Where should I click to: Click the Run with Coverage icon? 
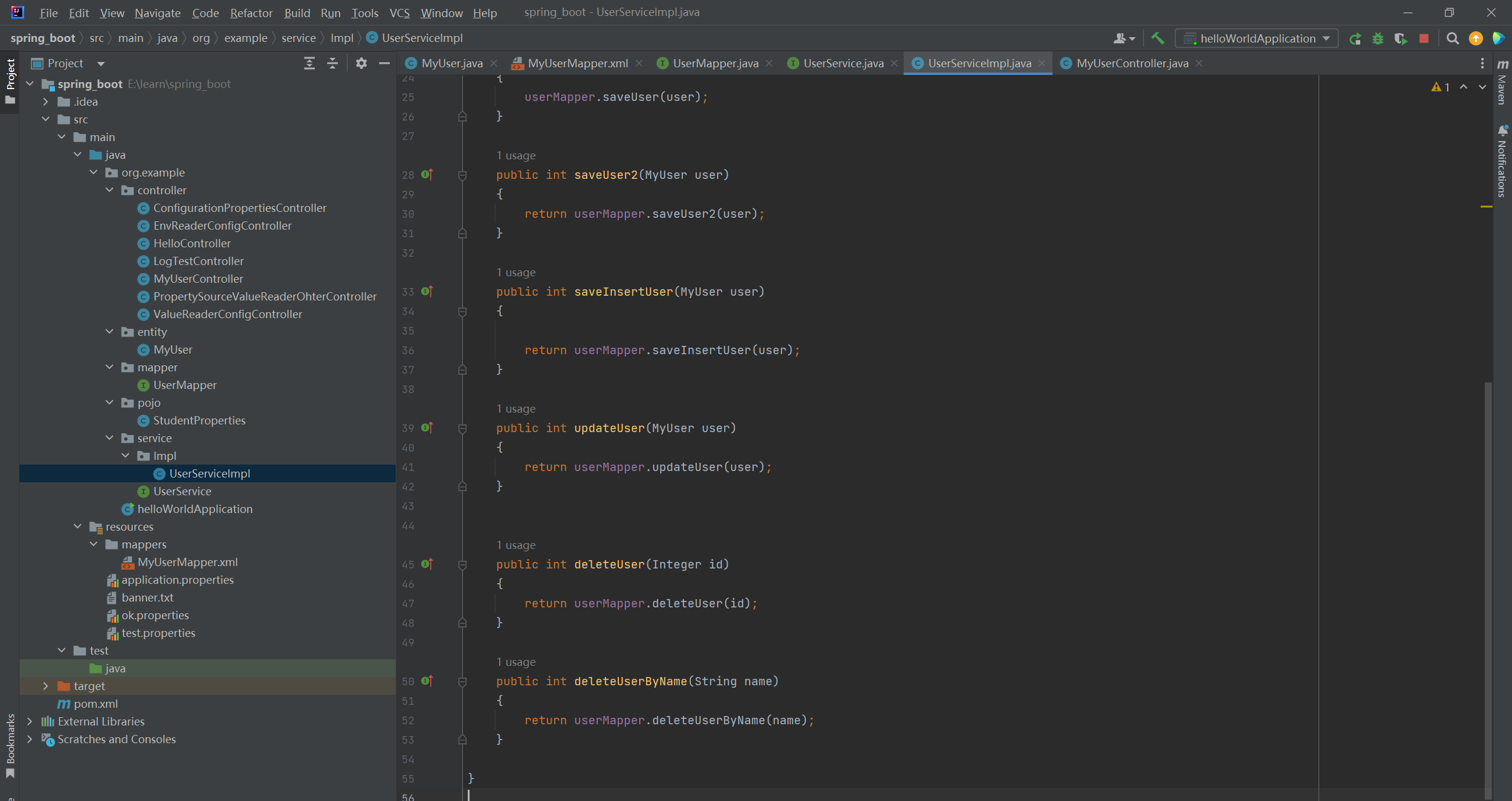point(1400,38)
